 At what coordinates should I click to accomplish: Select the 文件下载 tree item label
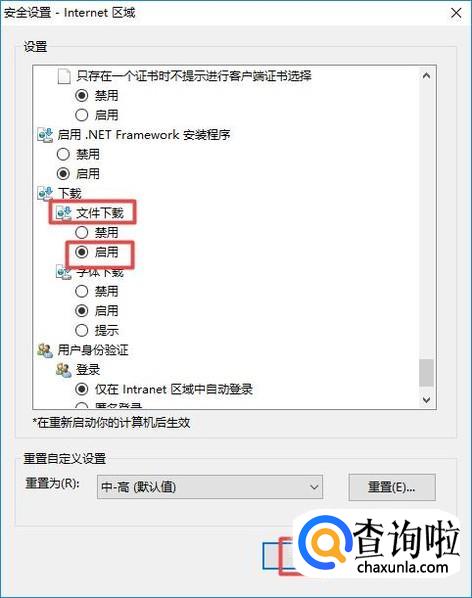tap(100, 213)
